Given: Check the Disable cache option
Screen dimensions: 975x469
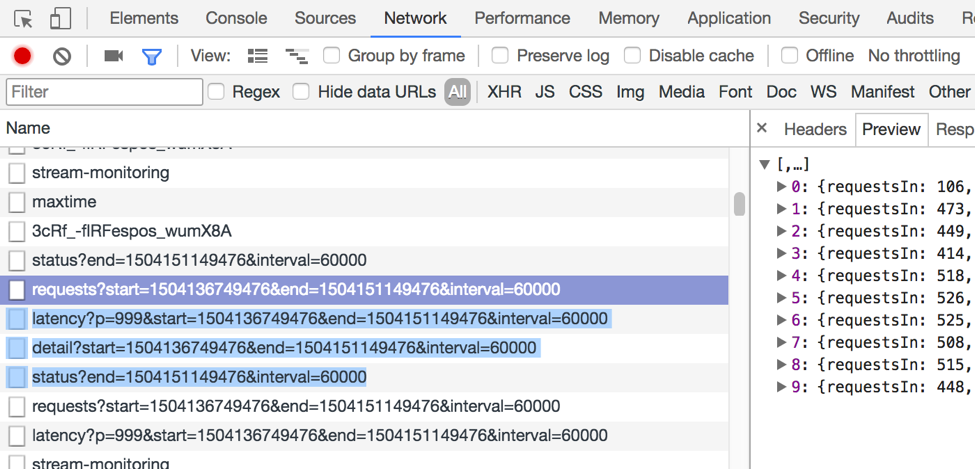Looking at the screenshot, I should coord(632,56).
